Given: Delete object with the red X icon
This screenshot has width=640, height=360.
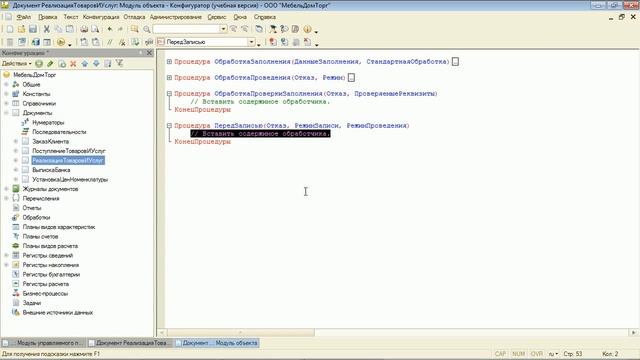Looking at the screenshot, I should (73, 63).
